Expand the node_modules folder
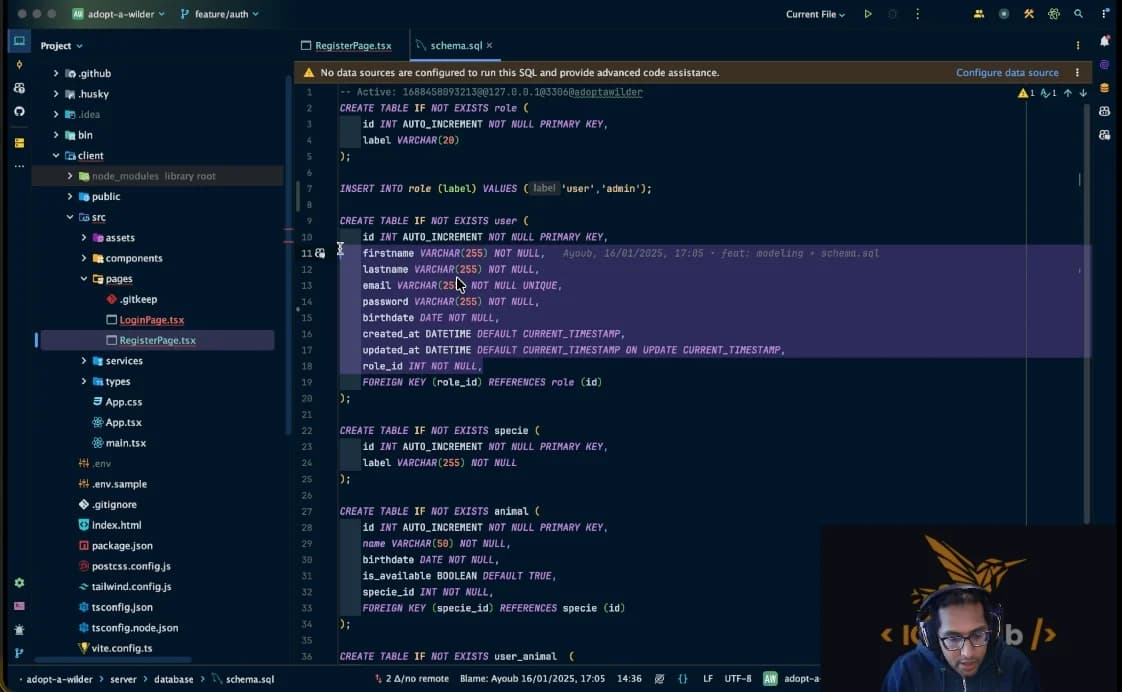Image resolution: width=1122 pixels, height=692 pixels. pos(69,175)
